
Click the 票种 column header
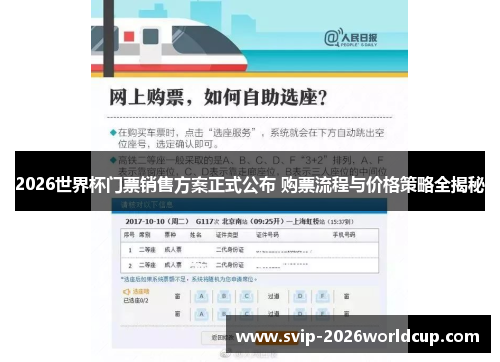pyautogui.click(x=170, y=235)
